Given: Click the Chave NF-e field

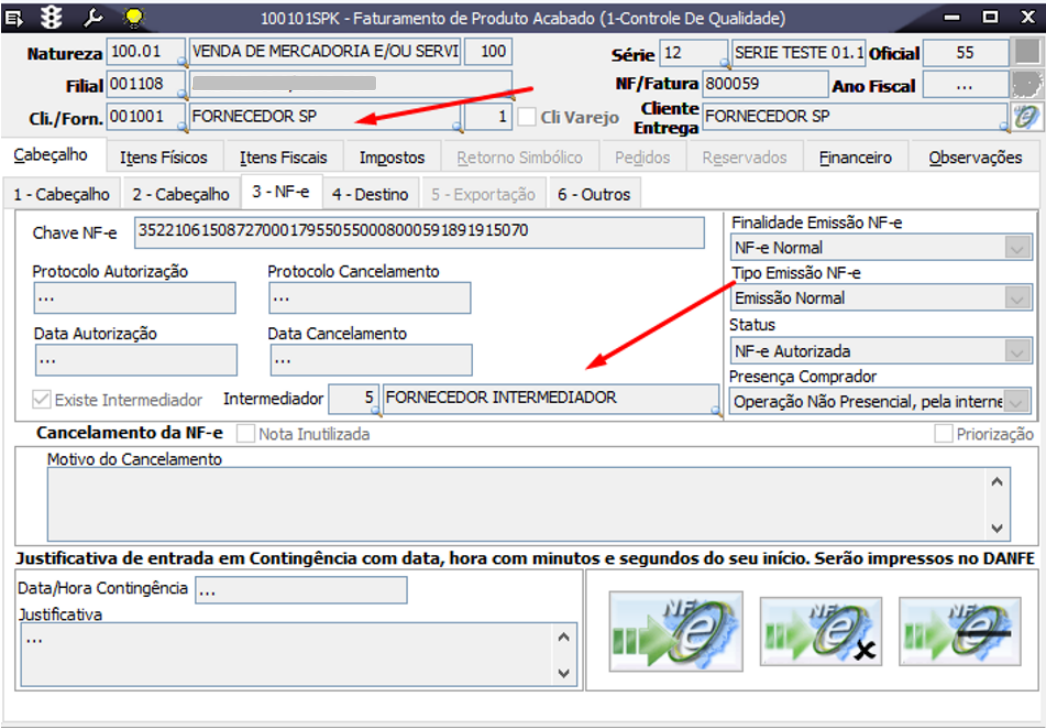Looking at the screenshot, I should point(419,232).
